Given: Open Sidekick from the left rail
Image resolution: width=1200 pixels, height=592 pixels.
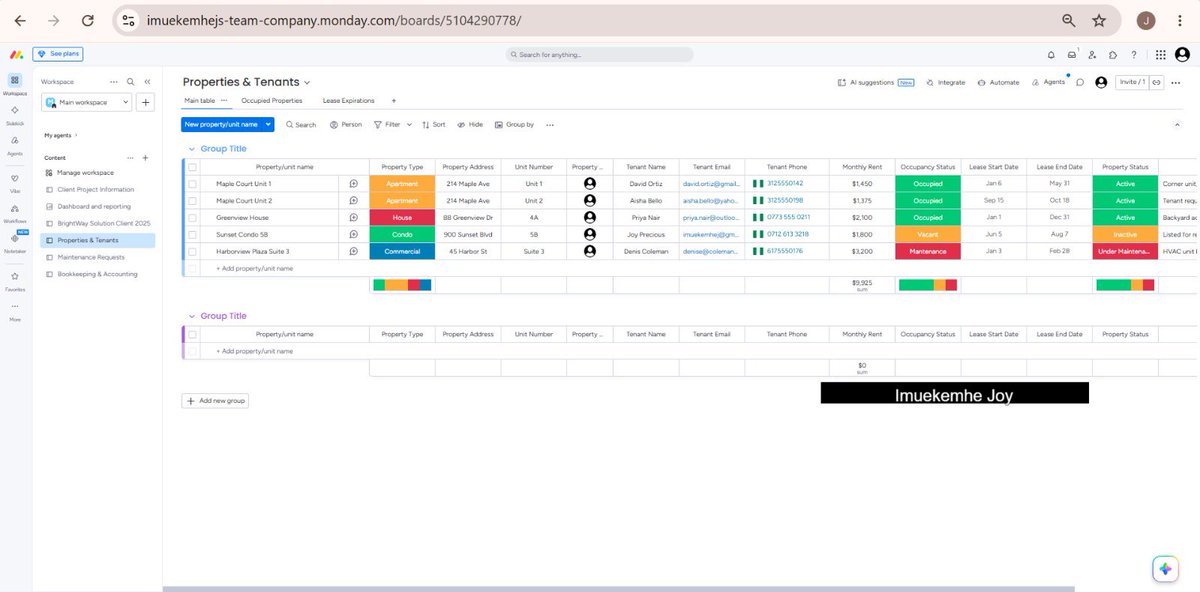Looking at the screenshot, I should (x=15, y=115).
